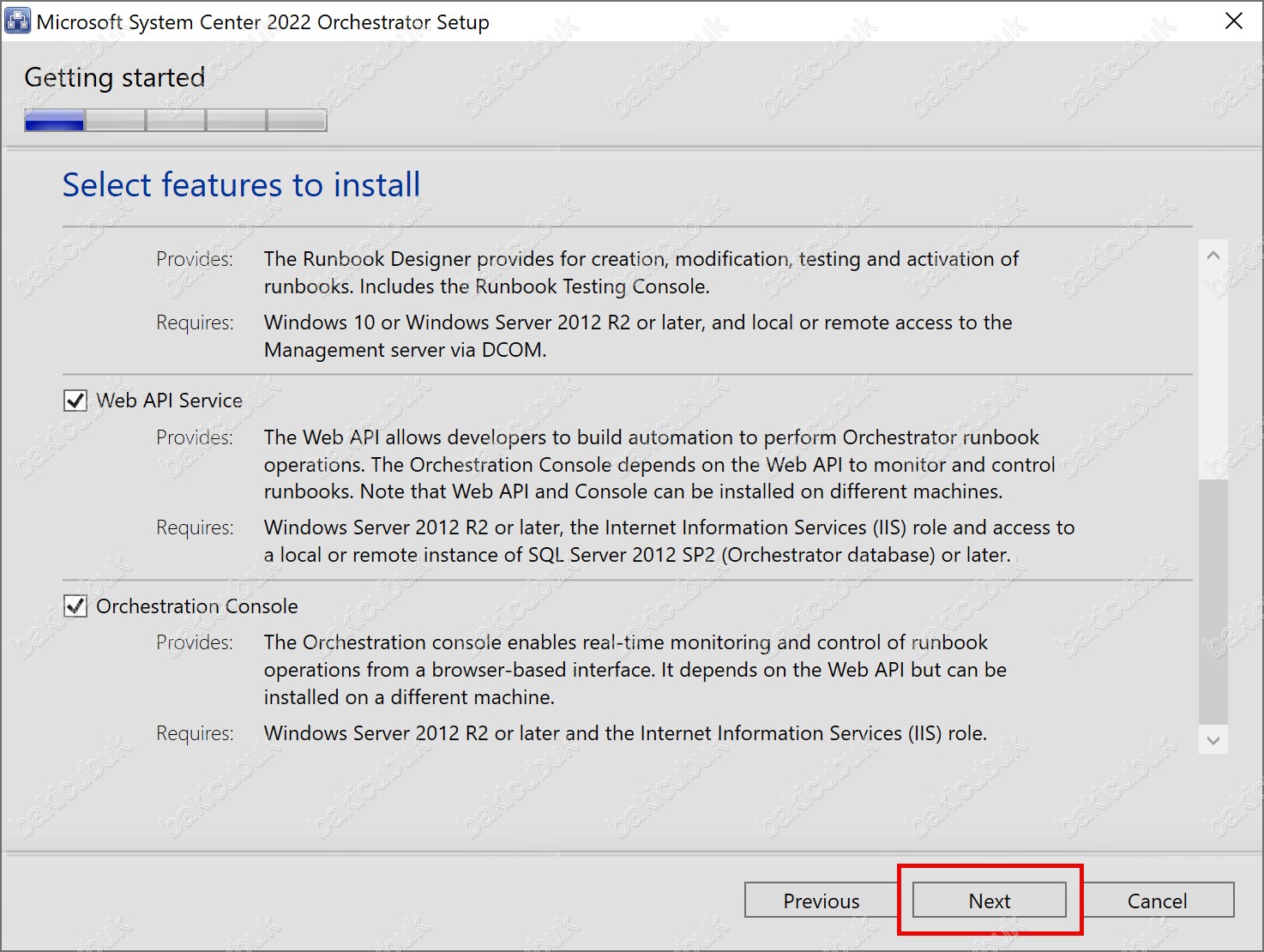The height and width of the screenshot is (952, 1264).
Task: Click the Getting started progress bar
Action: tap(176, 120)
